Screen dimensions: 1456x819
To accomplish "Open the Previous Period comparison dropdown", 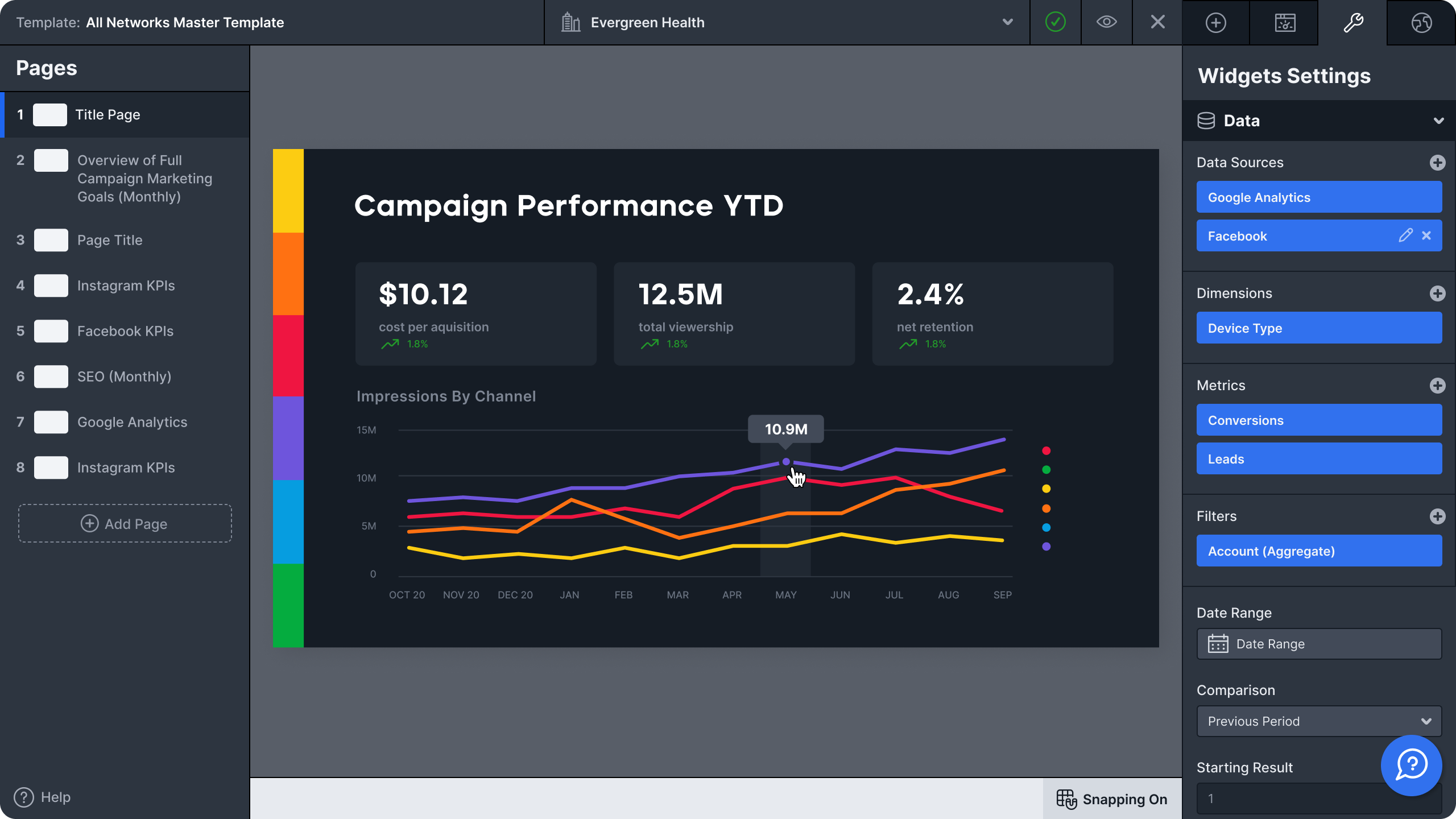I will click(x=1319, y=721).
